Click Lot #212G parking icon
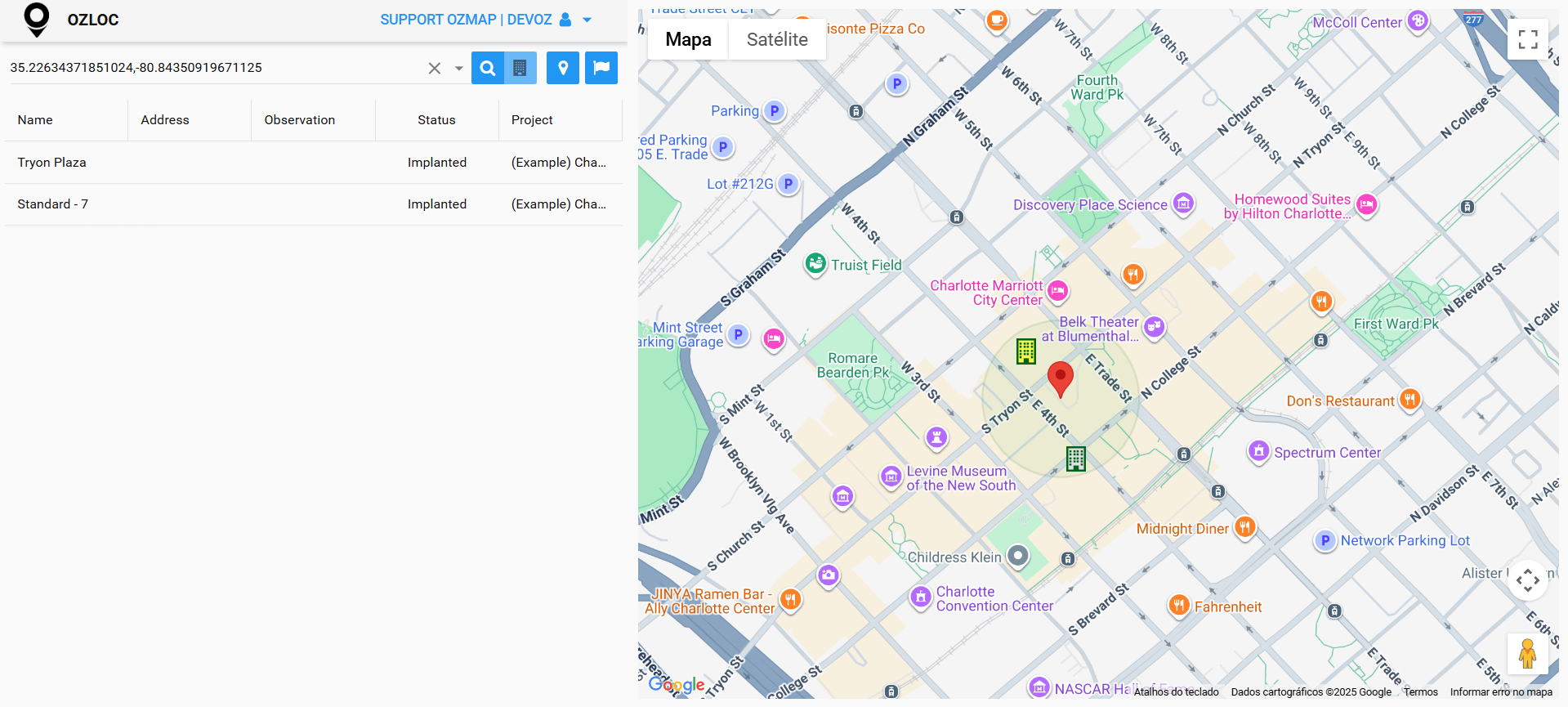1568x707 pixels. pyautogui.click(x=788, y=184)
